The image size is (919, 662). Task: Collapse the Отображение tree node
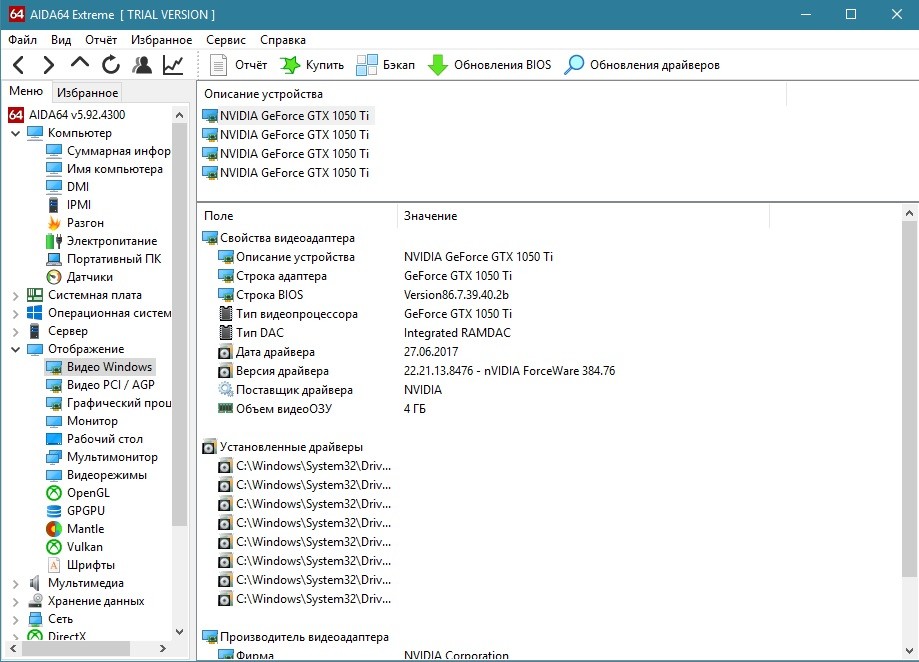tap(16, 350)
